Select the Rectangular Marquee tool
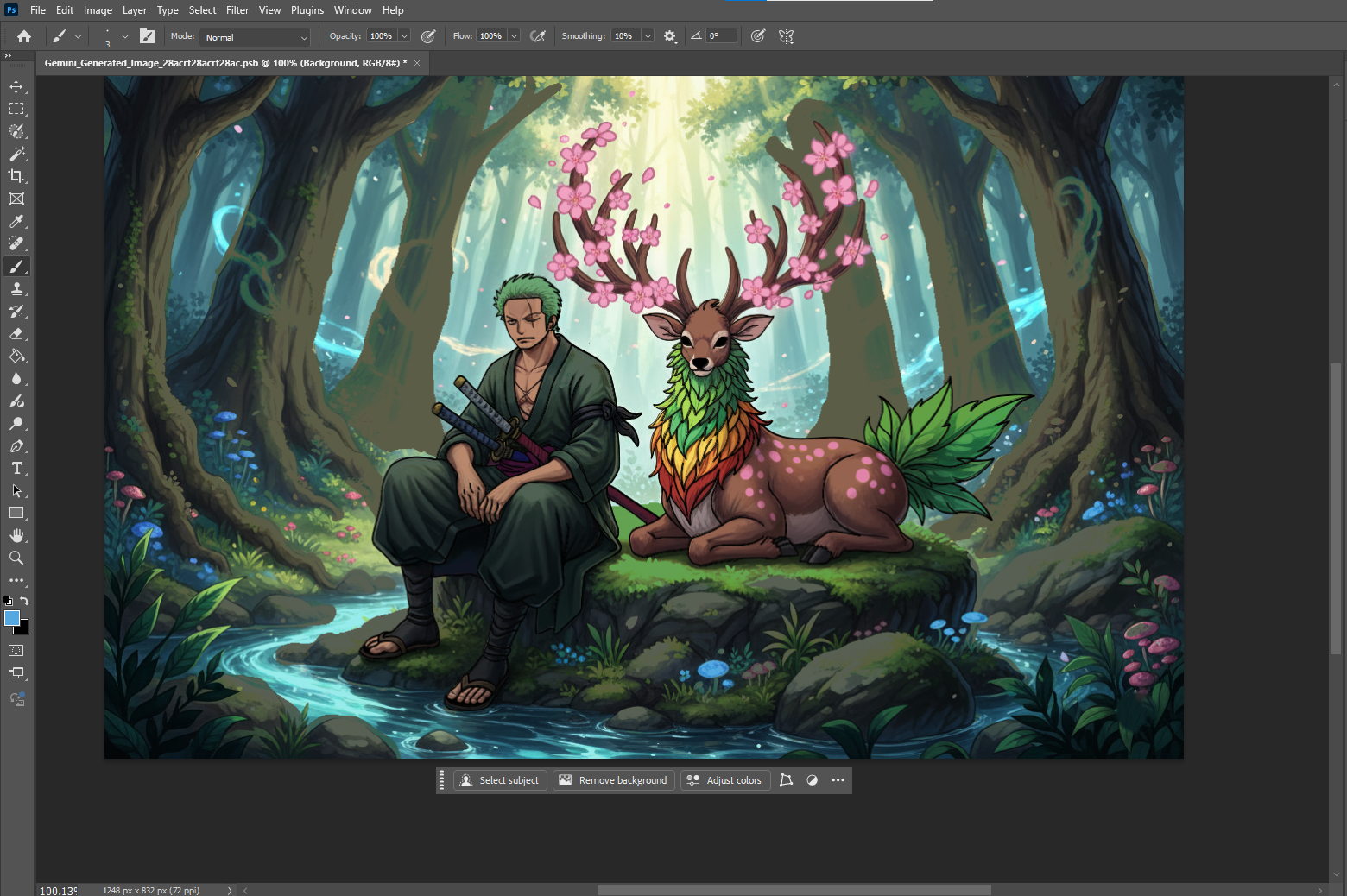 (16, 109)
